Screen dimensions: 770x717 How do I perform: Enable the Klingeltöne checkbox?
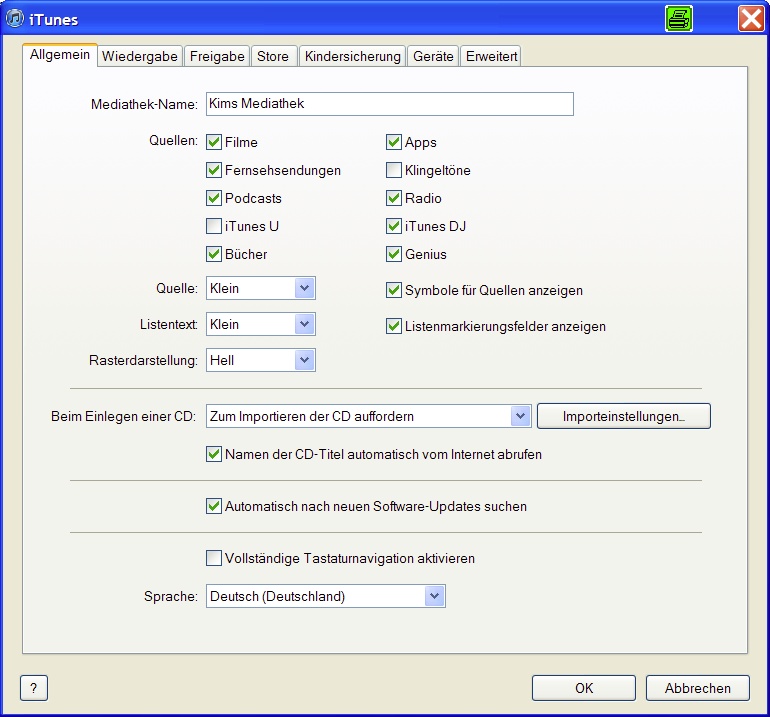click(x=394, y=171)
